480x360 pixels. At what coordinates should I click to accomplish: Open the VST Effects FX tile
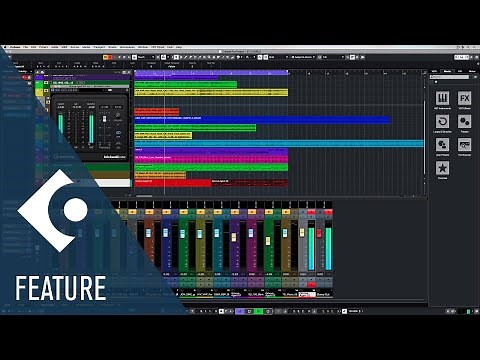(x=464, y=98)
